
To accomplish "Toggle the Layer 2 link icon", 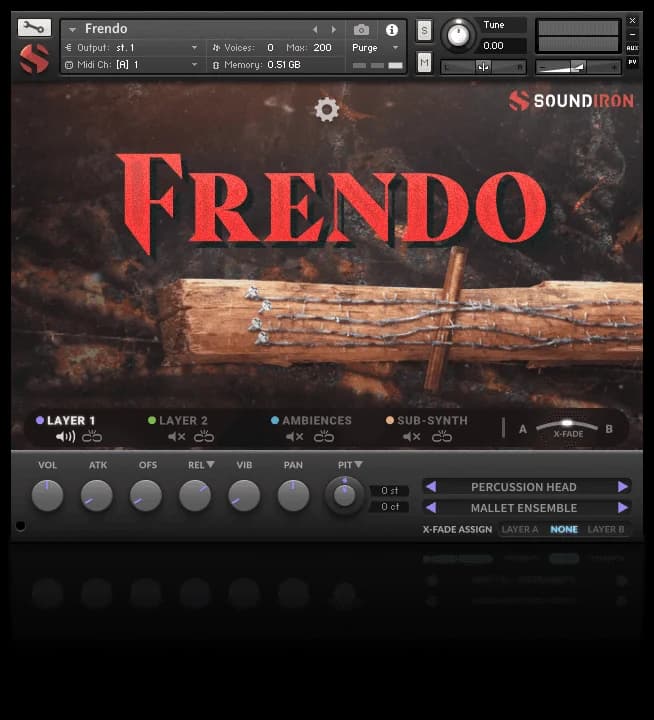I will tap(204, 436).
